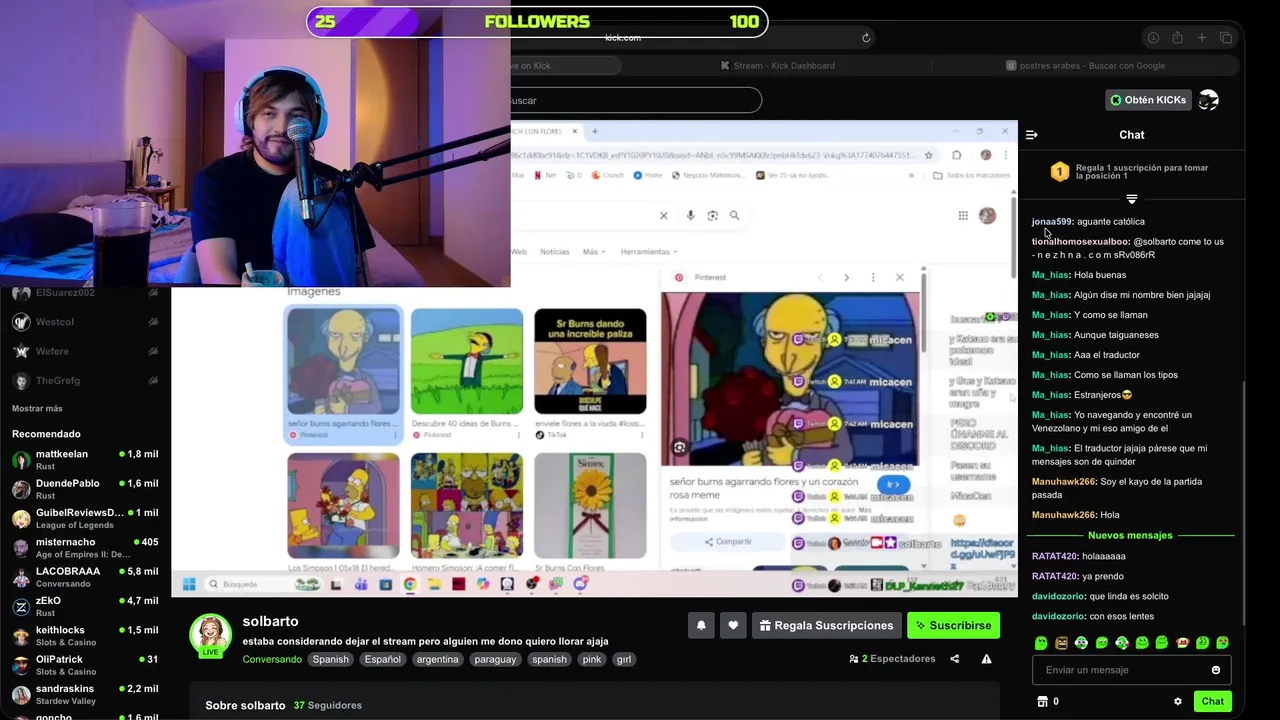
Task: Open the chat shop icon
Action: [x=1042, y=702]
